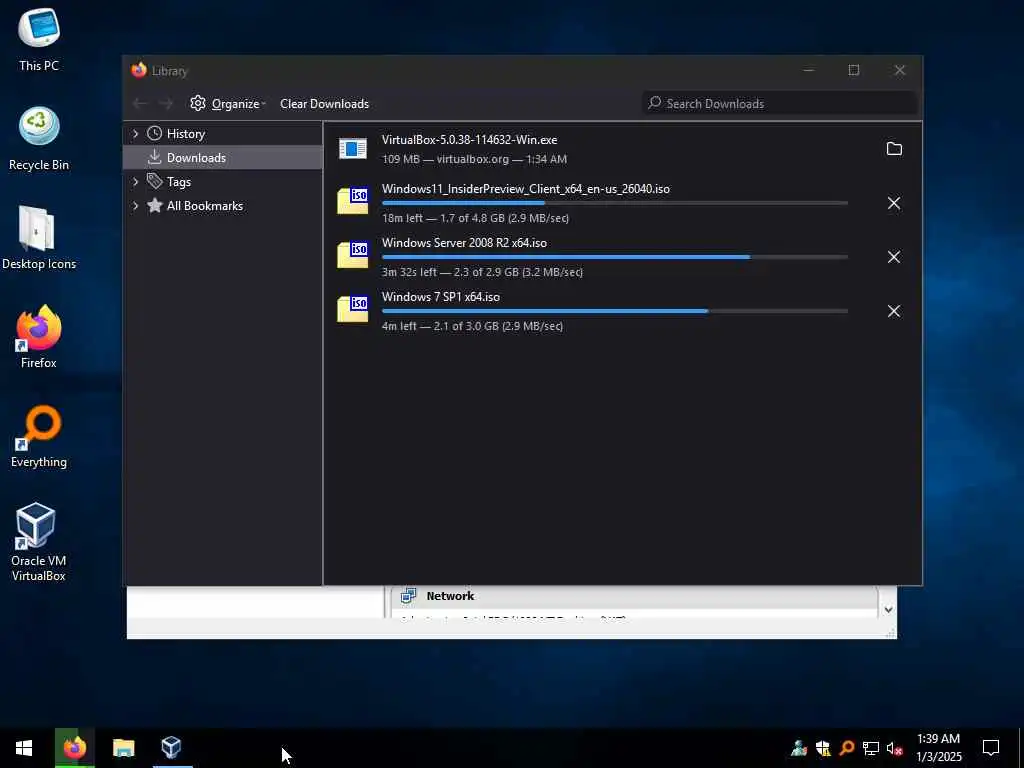Expand the History tree node
This screenshot has height=768, width=1024.
click(135, 133)
